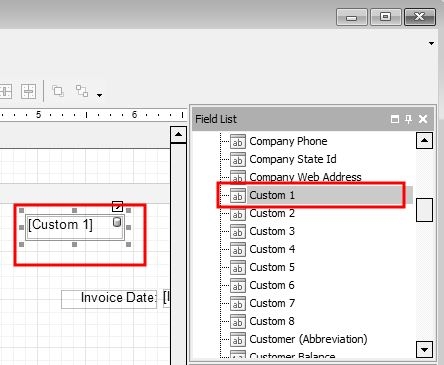
Task: Select the [Custom 1] label control
Action: pyautogui.click(x=75, y=227)
